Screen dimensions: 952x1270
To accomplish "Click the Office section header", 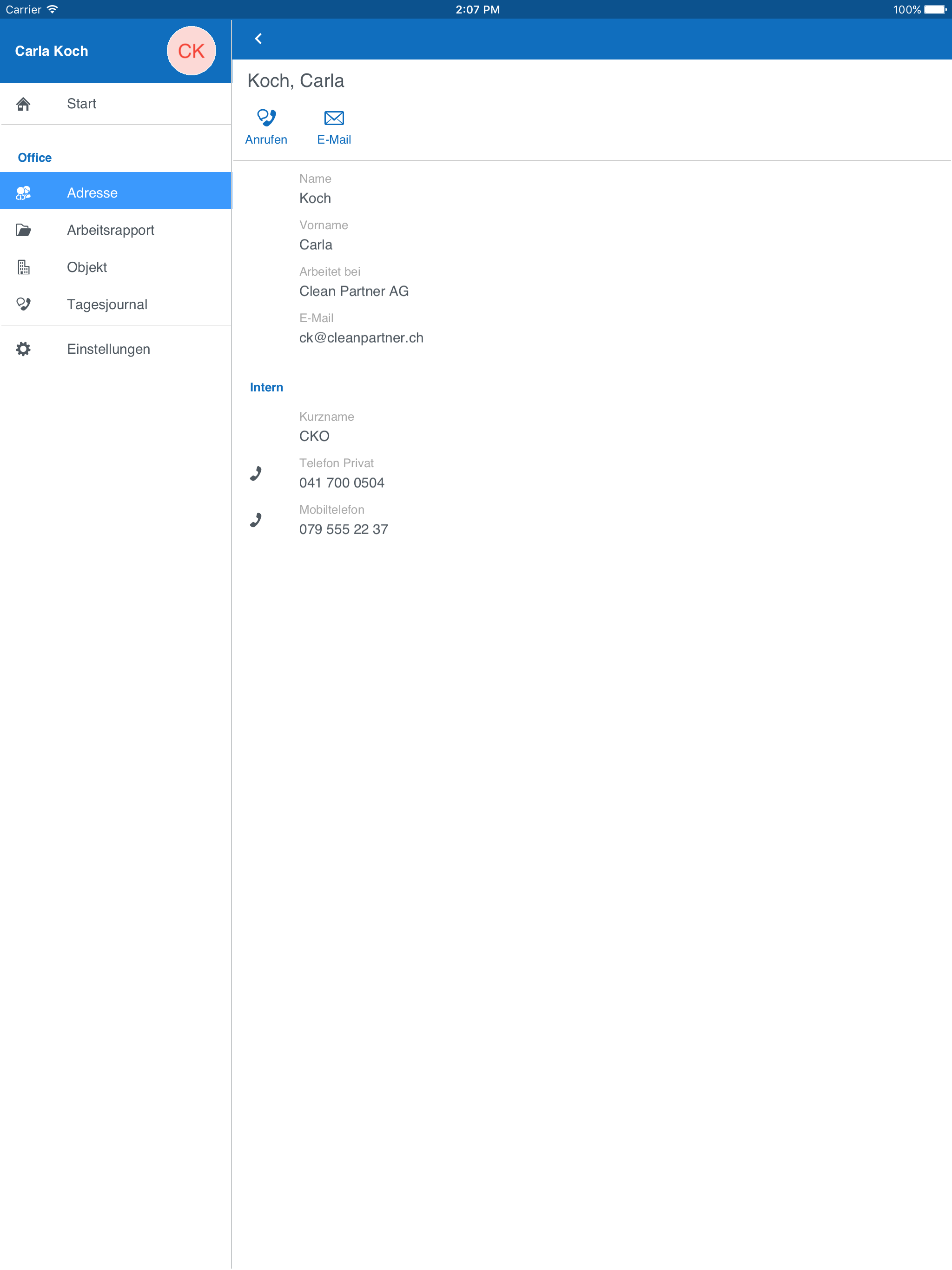I will (34, 158).
